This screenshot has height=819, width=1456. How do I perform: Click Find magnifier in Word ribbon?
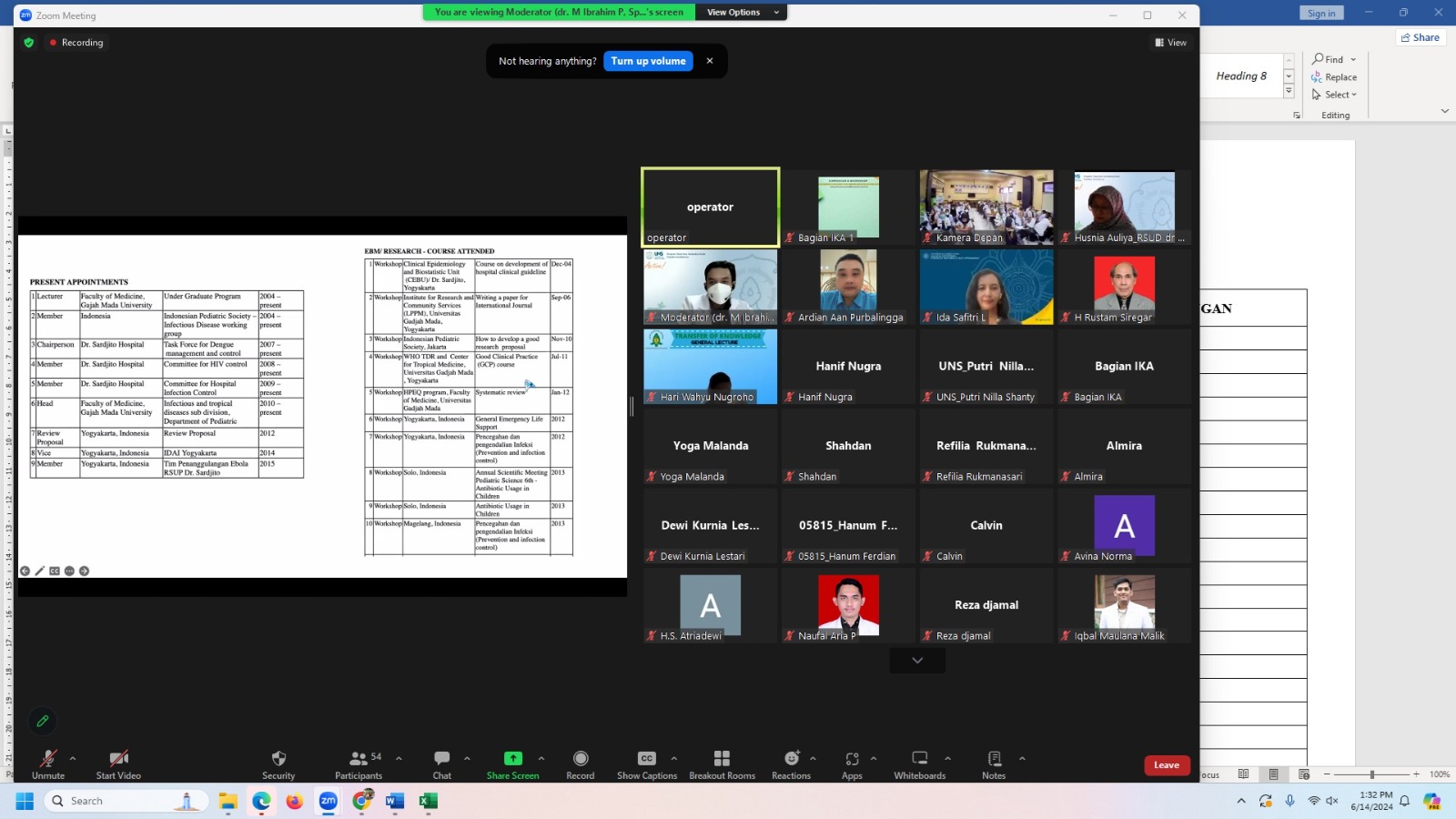(x=1318, y=59)
